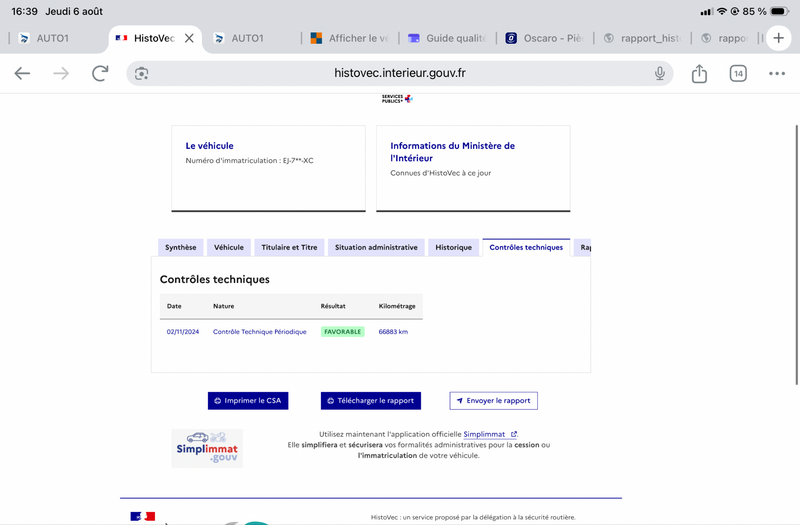This screenshot has width=800, height=525.
Task: Tap the Wi-Fi status icon
Action: (x=721, y=11)
